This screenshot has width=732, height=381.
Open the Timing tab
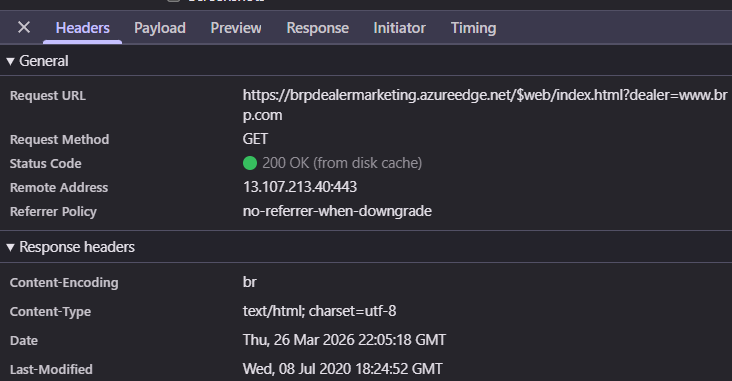click(473, 28)
